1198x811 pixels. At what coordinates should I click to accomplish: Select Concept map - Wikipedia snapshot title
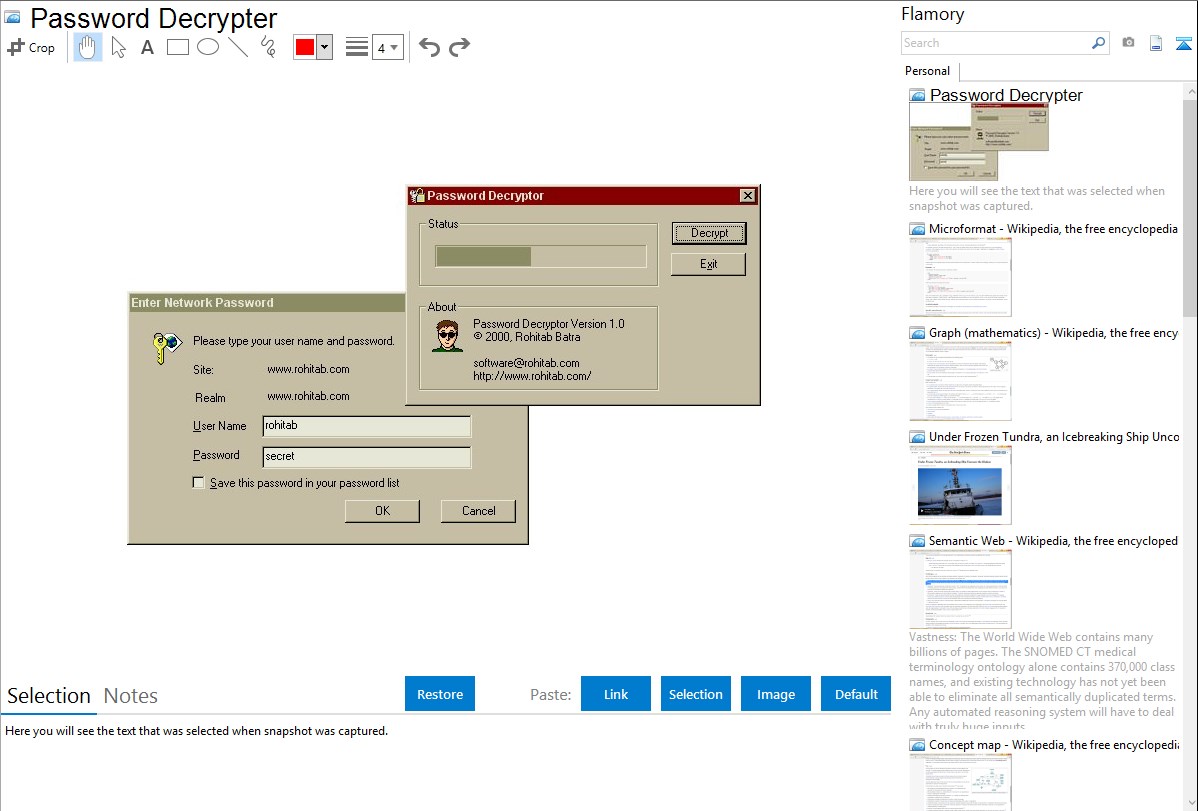(1053, 744)
